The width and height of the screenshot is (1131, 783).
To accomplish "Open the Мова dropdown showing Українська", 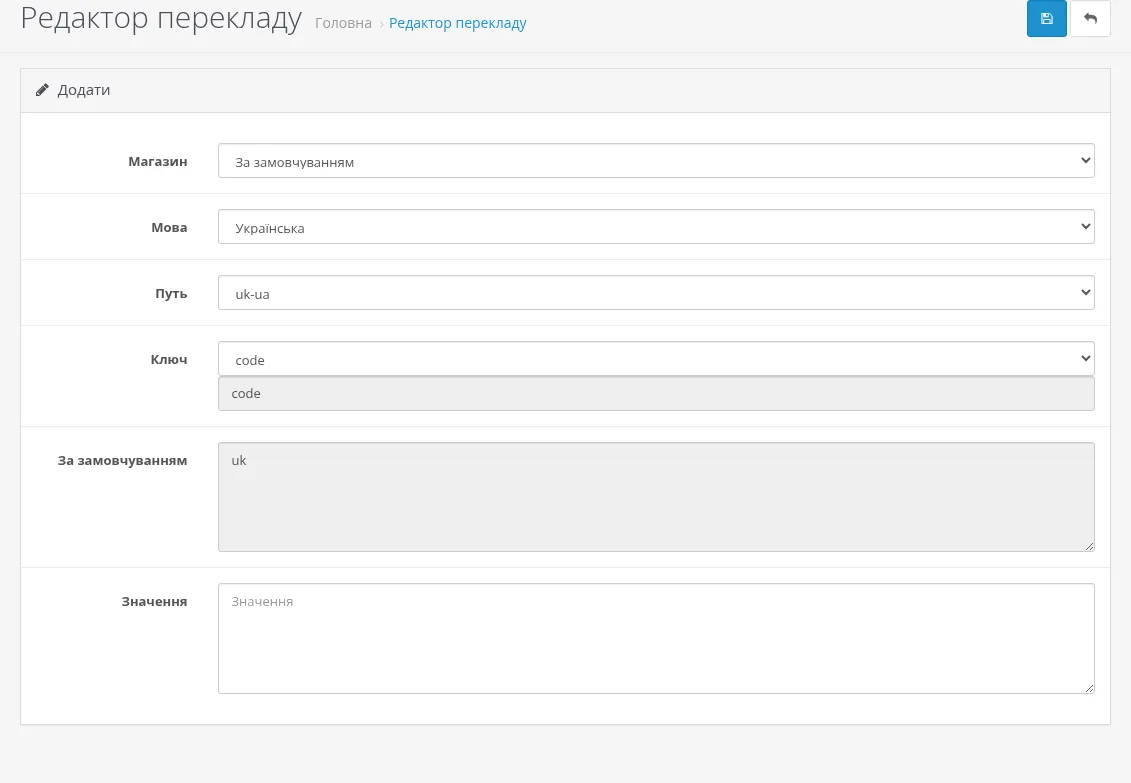I will coord(656,227).
